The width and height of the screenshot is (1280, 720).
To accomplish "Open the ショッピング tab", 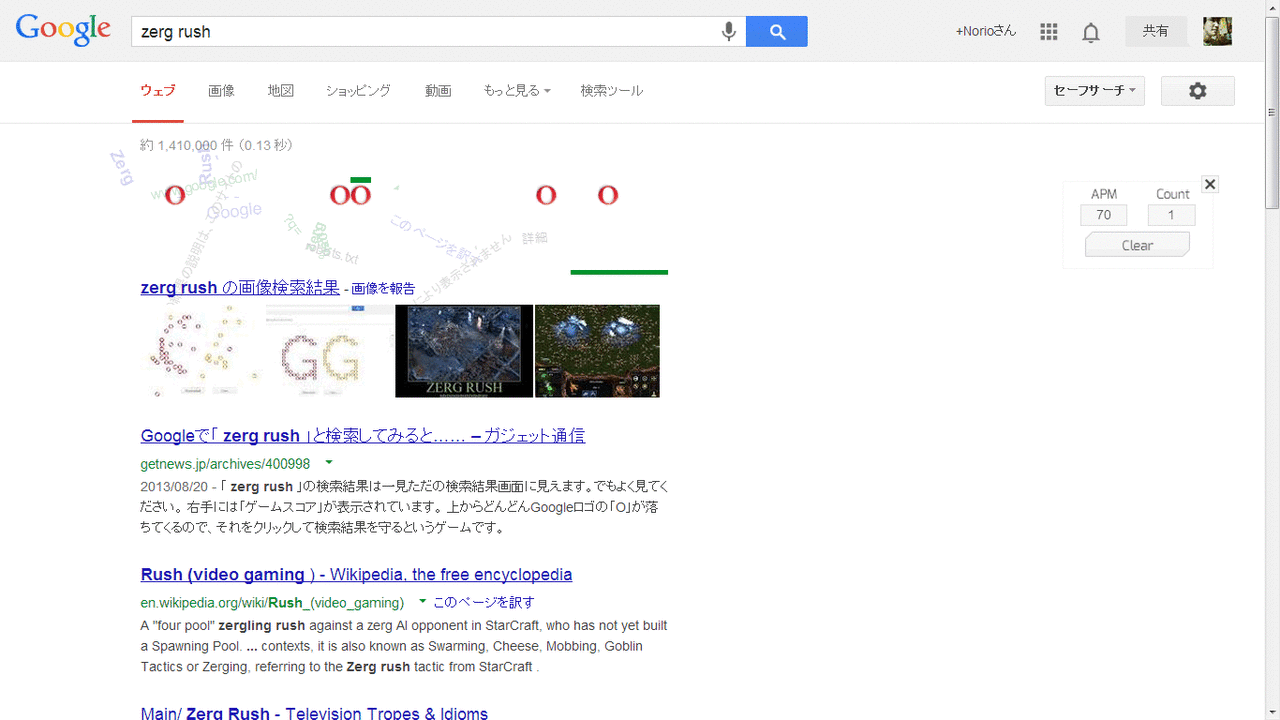I will 358,91.
